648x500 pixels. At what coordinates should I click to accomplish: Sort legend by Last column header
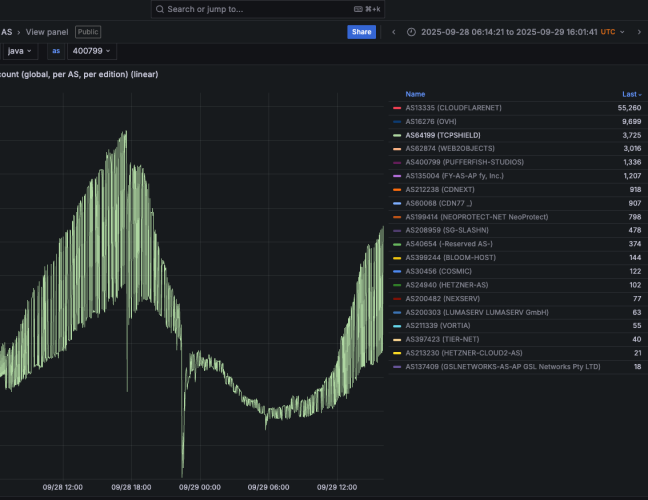click(632, 93)
